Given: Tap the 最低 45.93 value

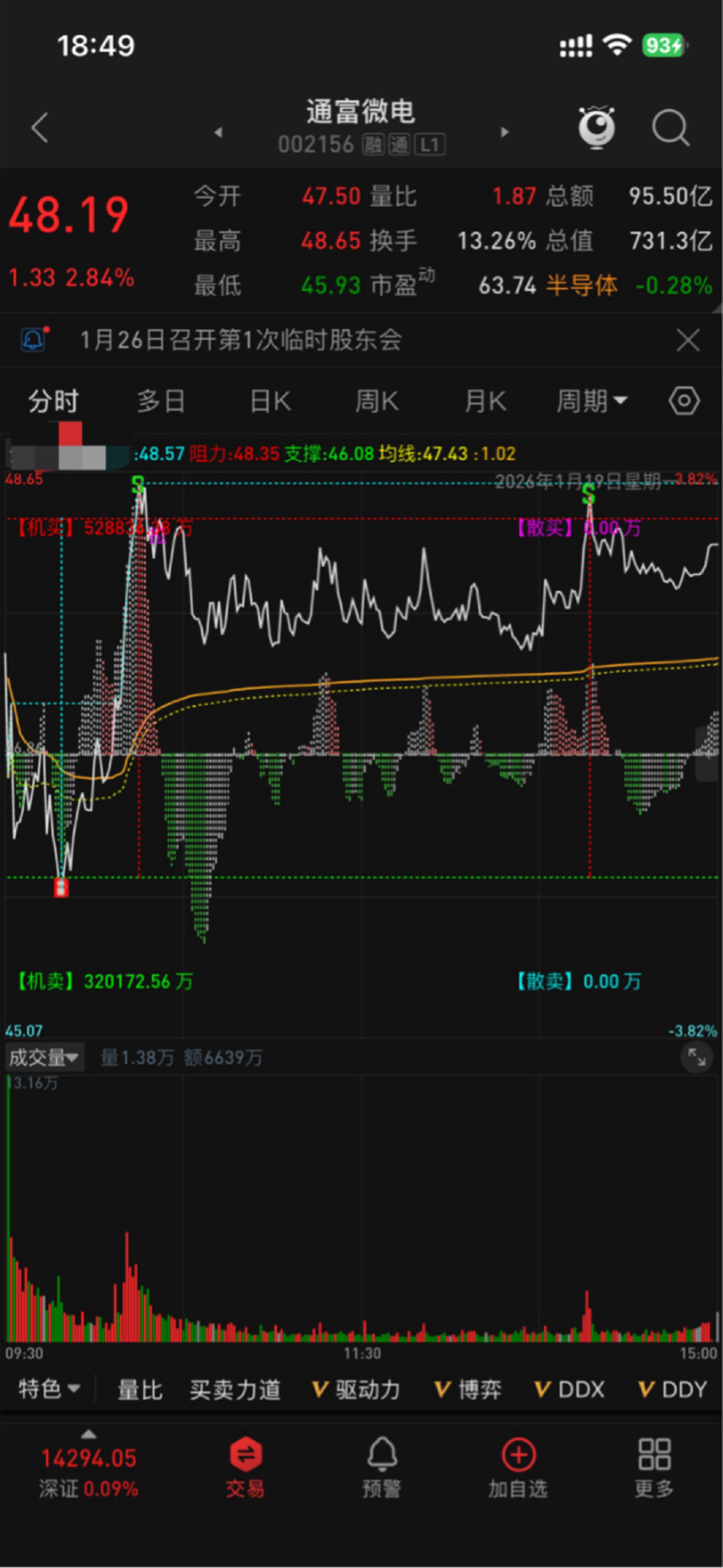Looking at the screenshot, I should (x=330, y=285).
